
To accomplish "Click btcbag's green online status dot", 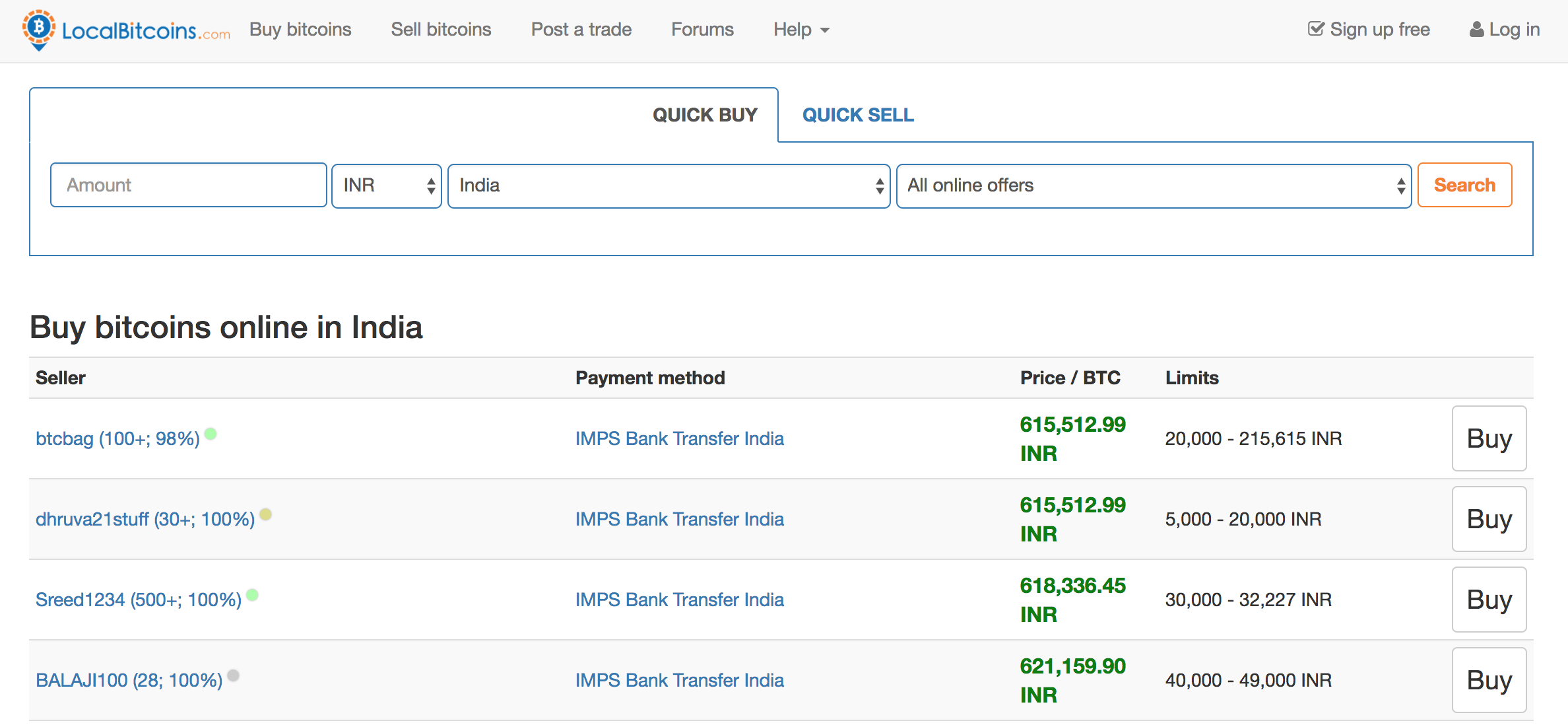I will (211, 434).
